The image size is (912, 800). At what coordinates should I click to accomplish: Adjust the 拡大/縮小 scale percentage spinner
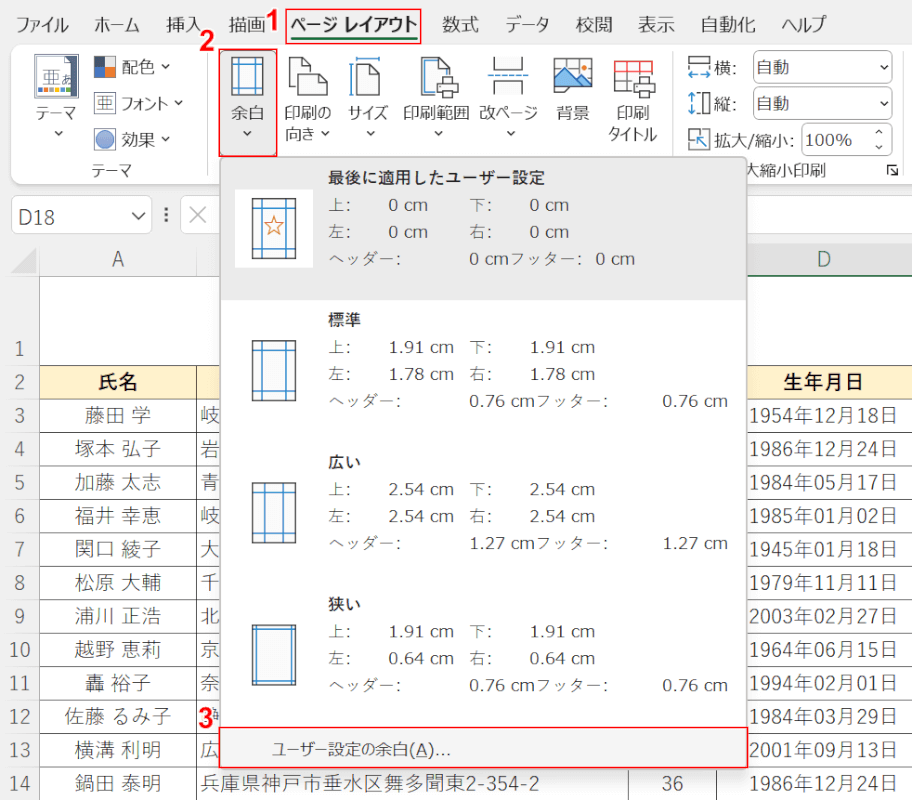[x=880, y=140]
